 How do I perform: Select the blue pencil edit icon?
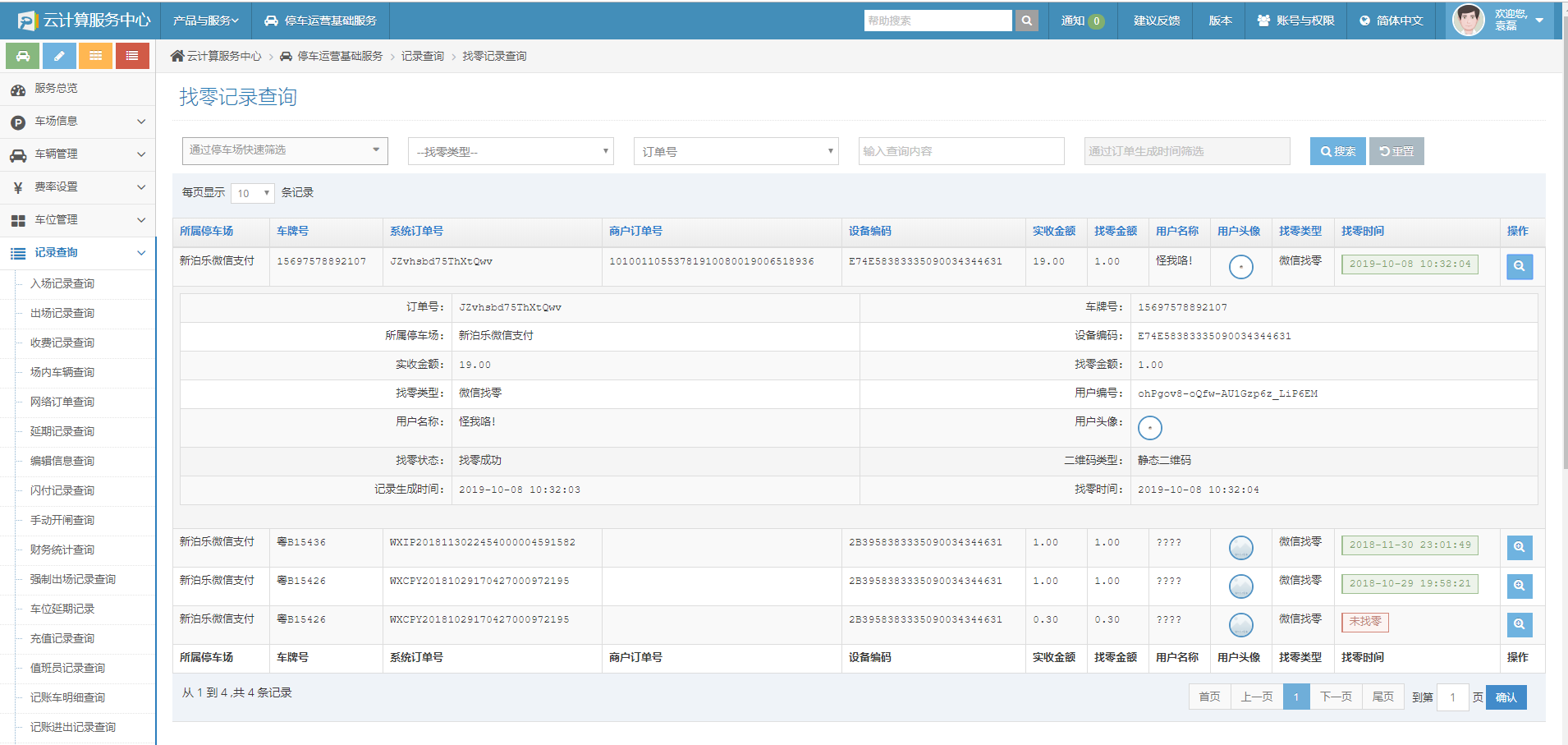pyautogui.click(x=58, y=55)
